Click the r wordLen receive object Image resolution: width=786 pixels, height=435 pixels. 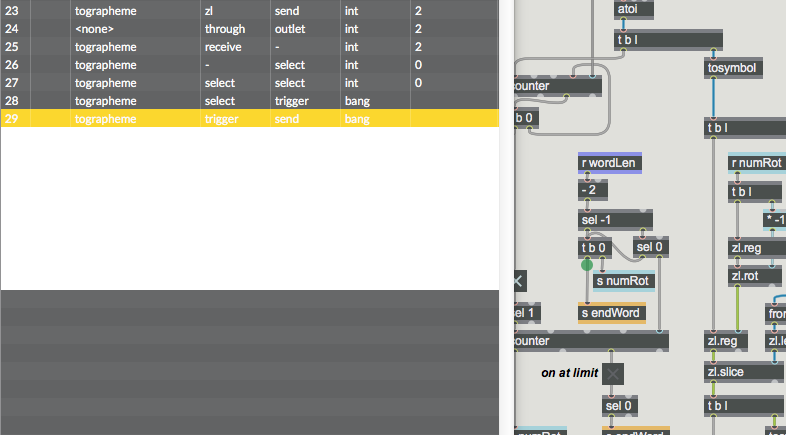609,163
